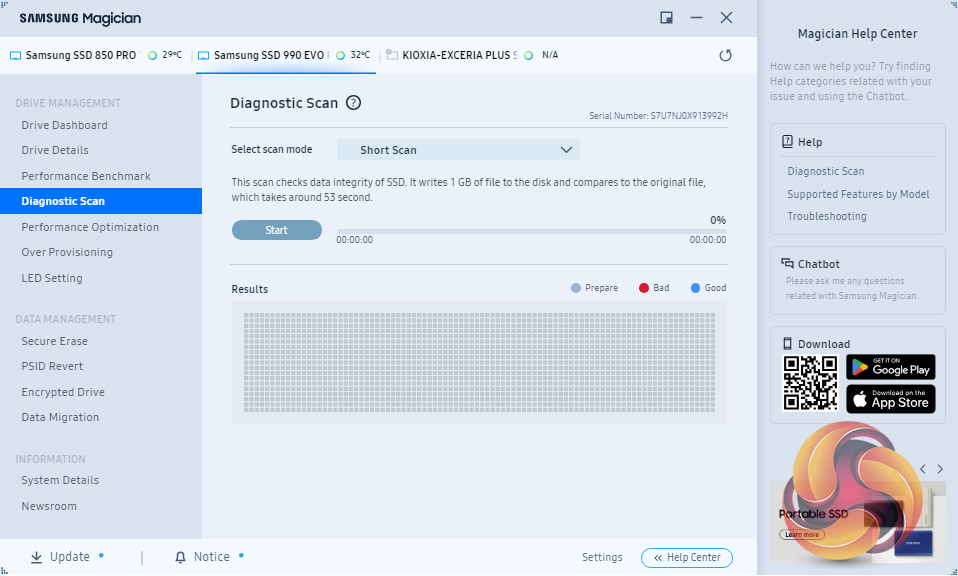Click the KIOXIA-EXCERIA PLUS drive icon

pyautogui.click(x=392, y=55)
